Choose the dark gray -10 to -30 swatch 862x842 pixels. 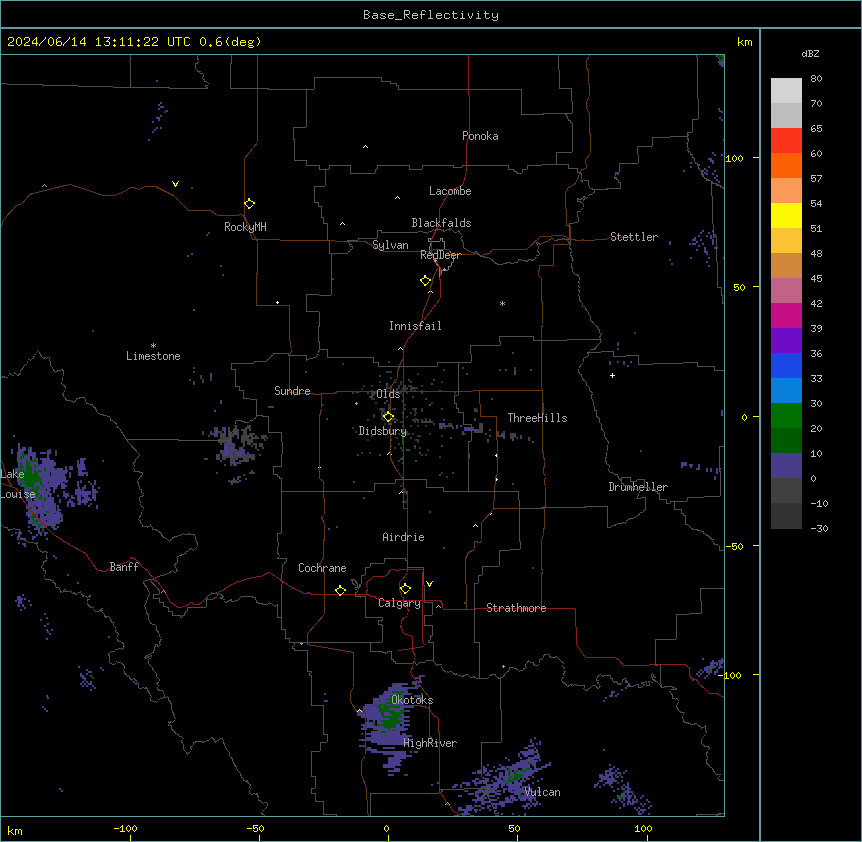pos(786,516)
